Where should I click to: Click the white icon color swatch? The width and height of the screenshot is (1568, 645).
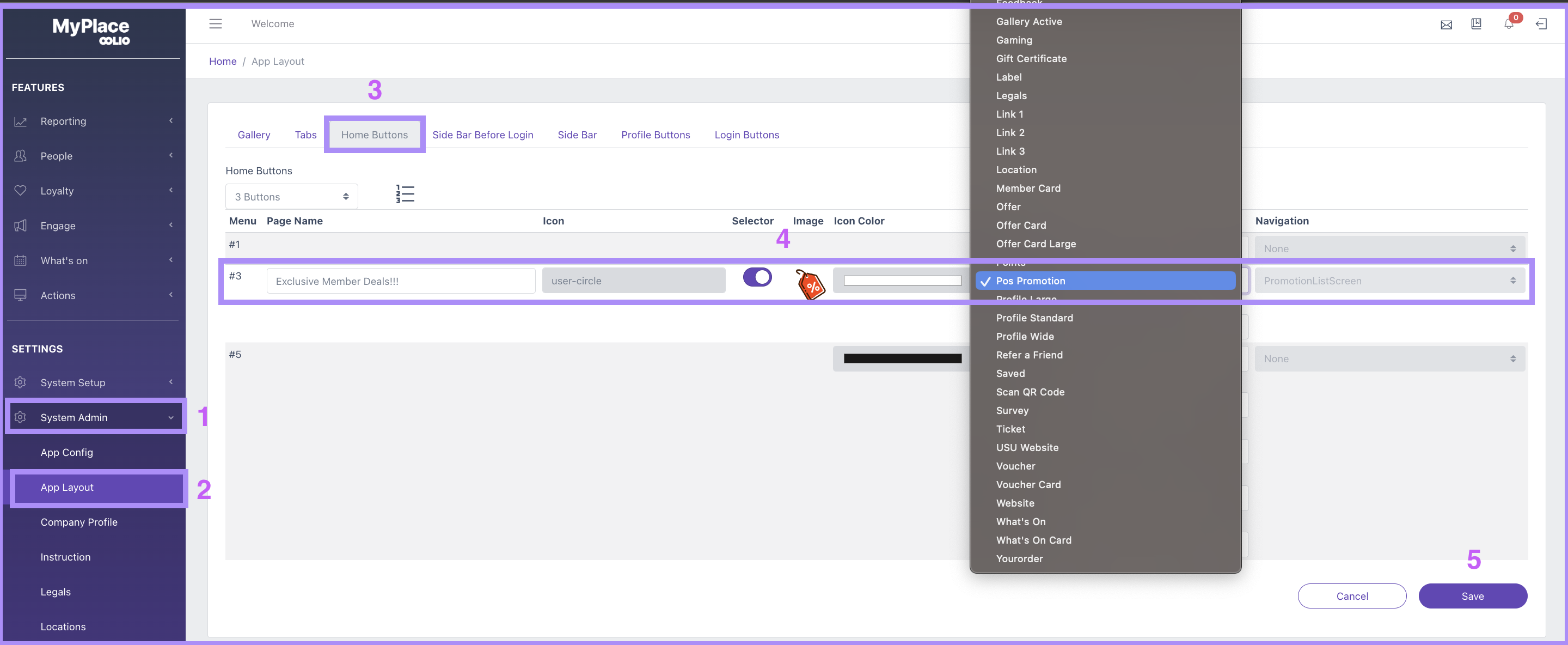click(902, 281)
